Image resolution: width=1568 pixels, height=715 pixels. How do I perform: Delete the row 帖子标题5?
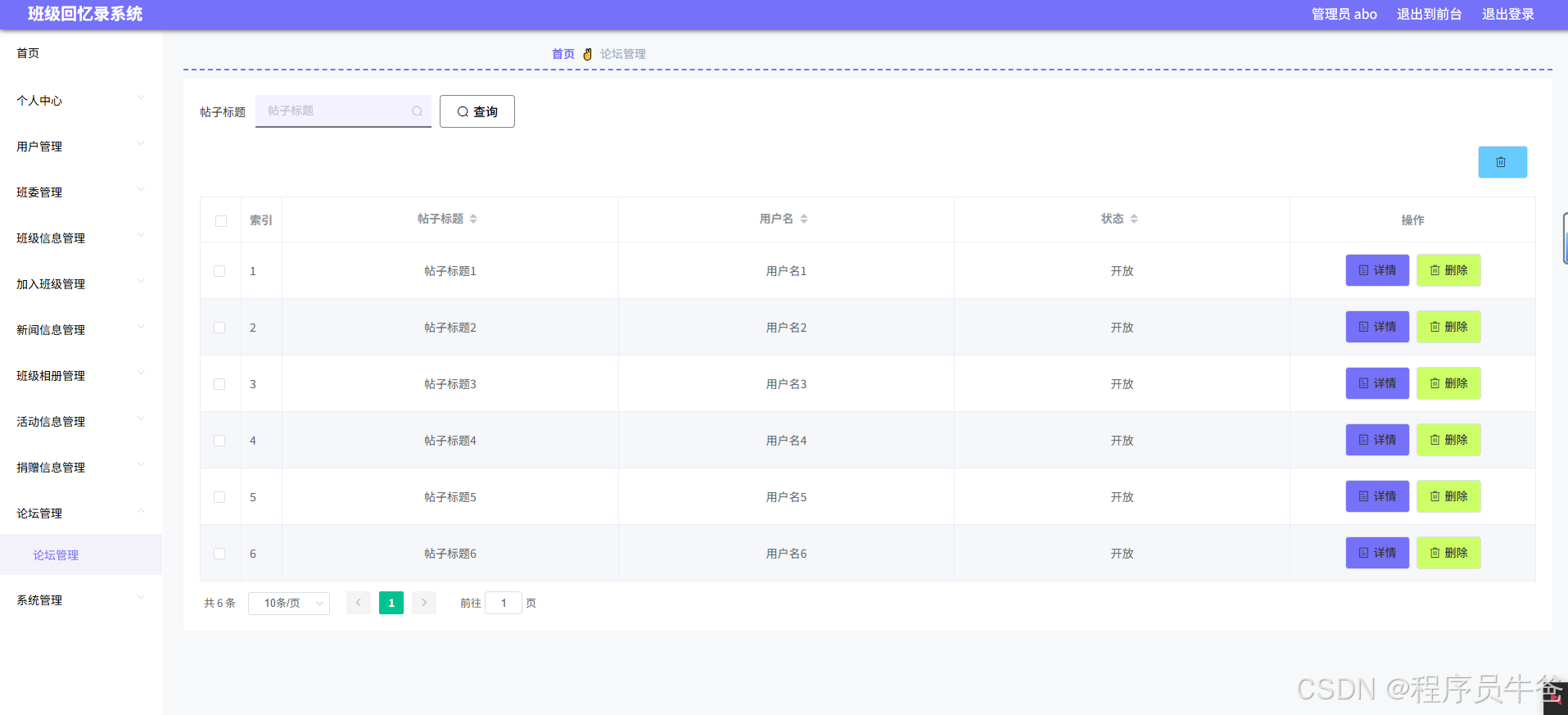[1448, 496]
